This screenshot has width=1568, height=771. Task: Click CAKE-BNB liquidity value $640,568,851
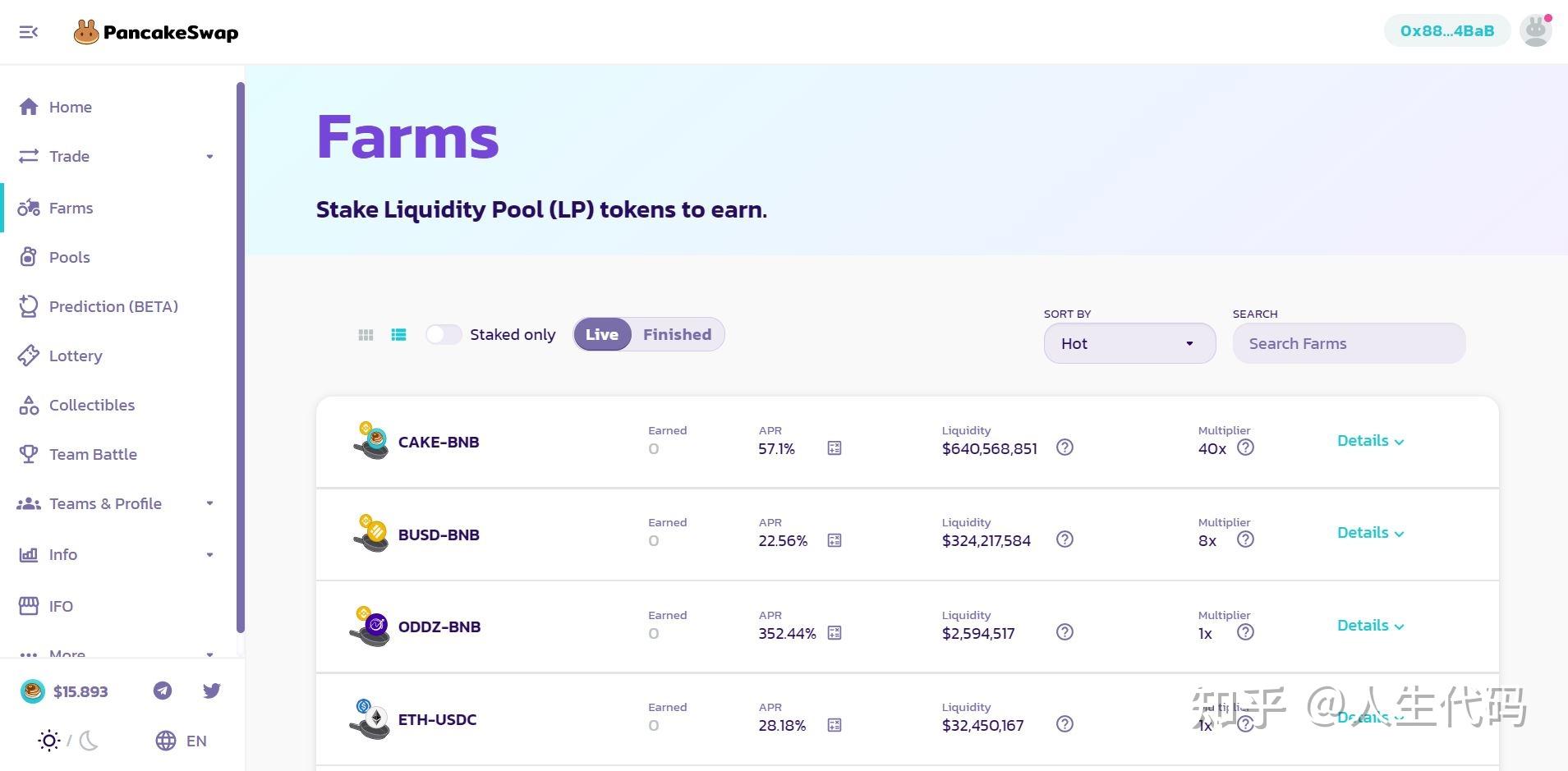click(x=990, y=449)
